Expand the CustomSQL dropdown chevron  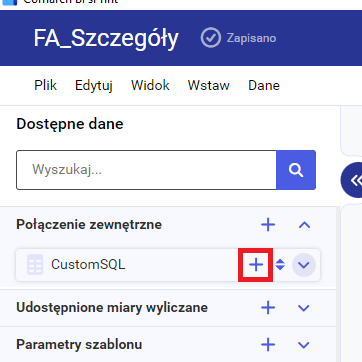tap(304, 265)
